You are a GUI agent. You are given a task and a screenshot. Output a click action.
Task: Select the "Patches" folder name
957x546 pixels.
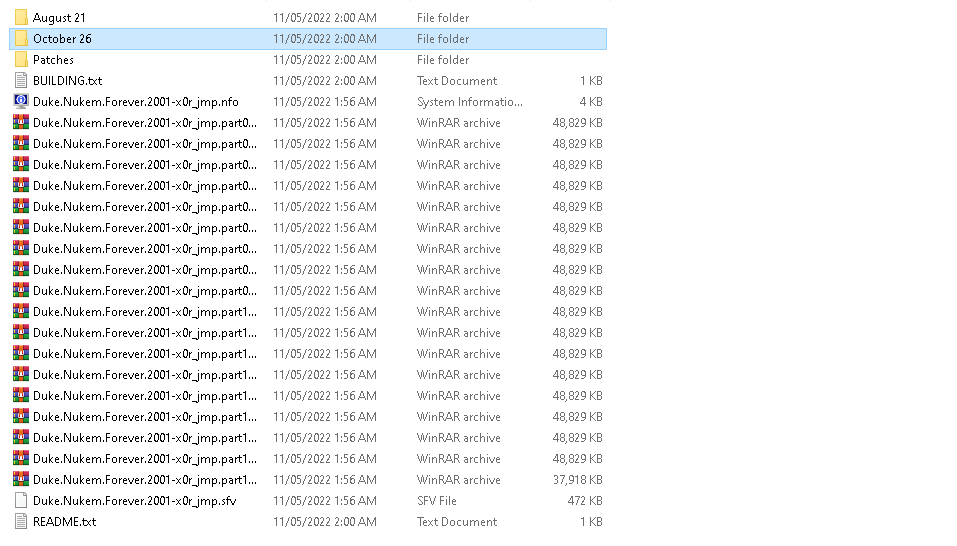(x=53, y=60)
